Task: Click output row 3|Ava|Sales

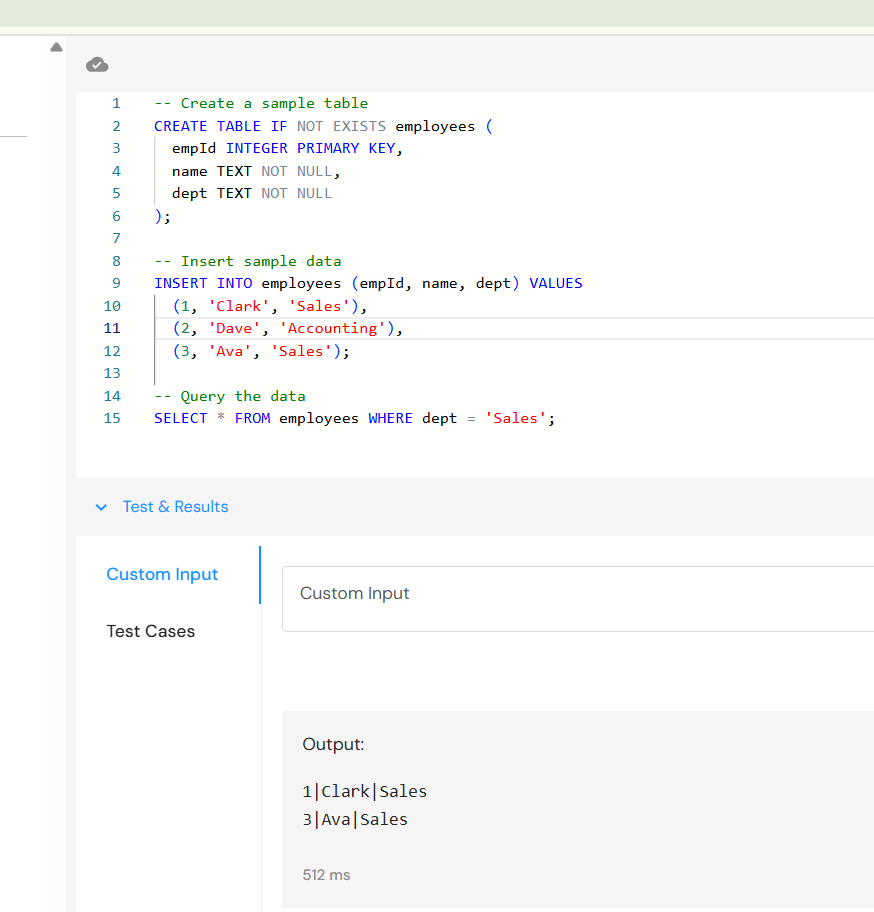Action: pos(355,819)
